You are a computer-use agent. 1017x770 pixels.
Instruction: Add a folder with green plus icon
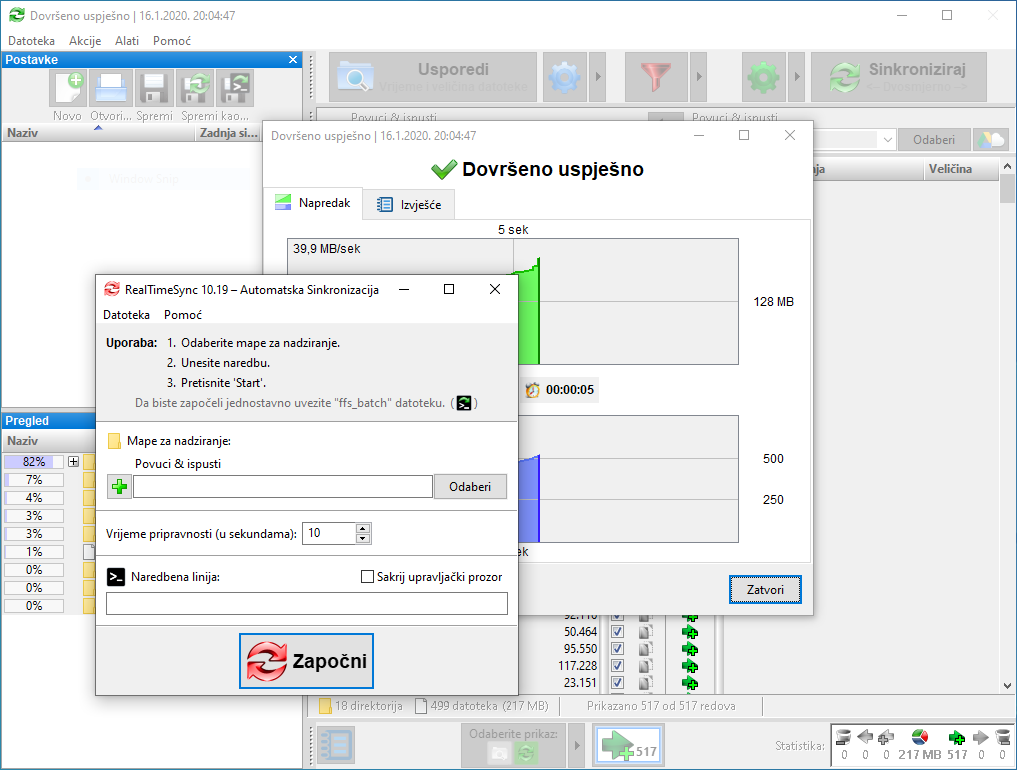click(119, 487)
